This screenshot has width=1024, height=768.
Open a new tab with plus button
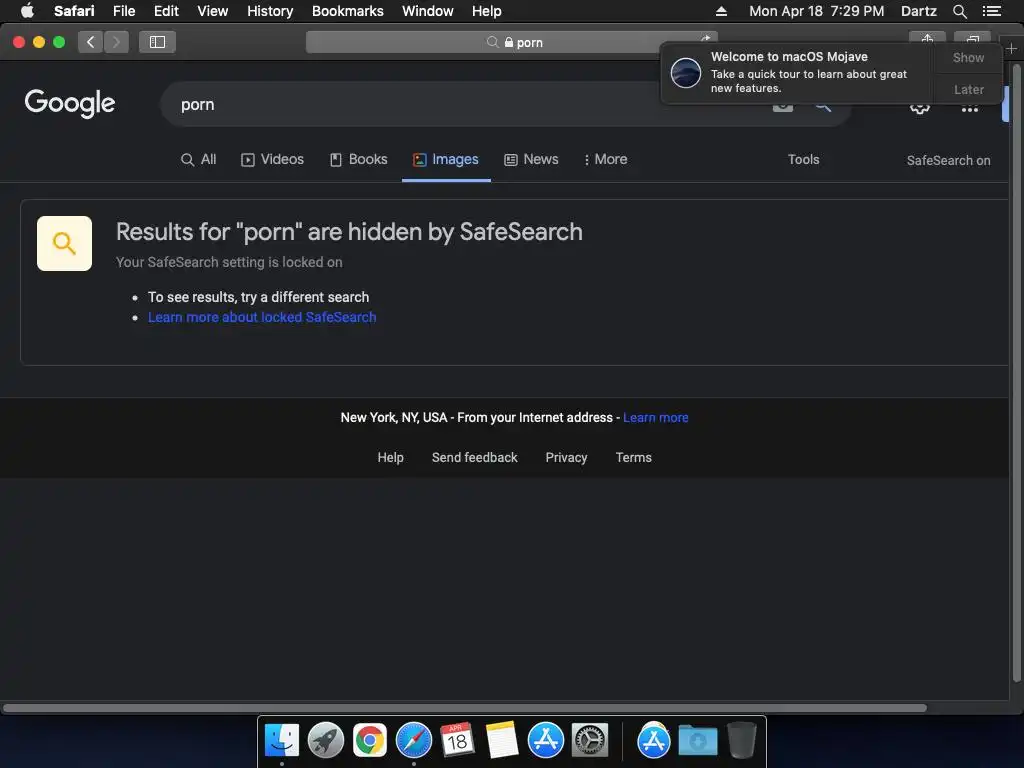1011,48
